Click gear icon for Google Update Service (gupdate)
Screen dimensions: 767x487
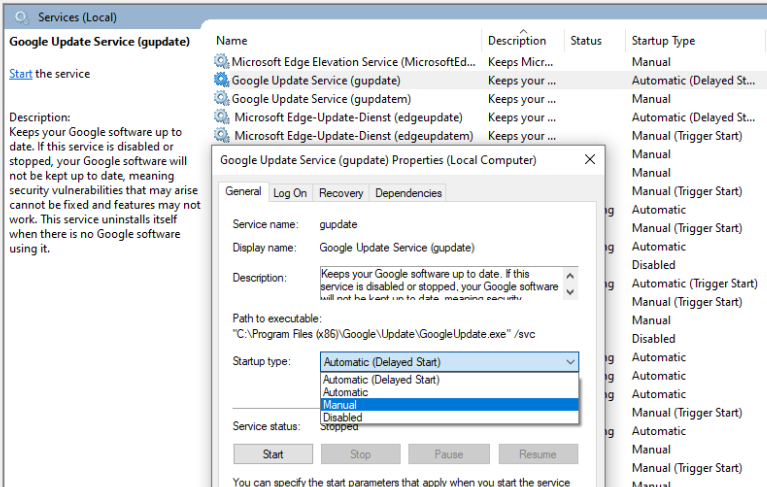click(221, 80)
